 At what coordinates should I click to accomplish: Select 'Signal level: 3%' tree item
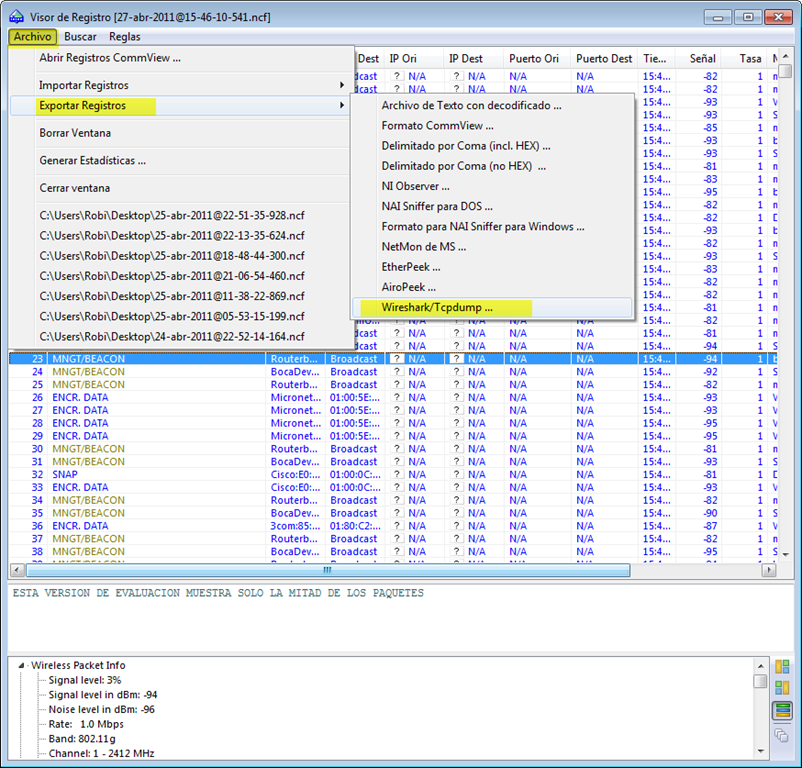(85, 680)
